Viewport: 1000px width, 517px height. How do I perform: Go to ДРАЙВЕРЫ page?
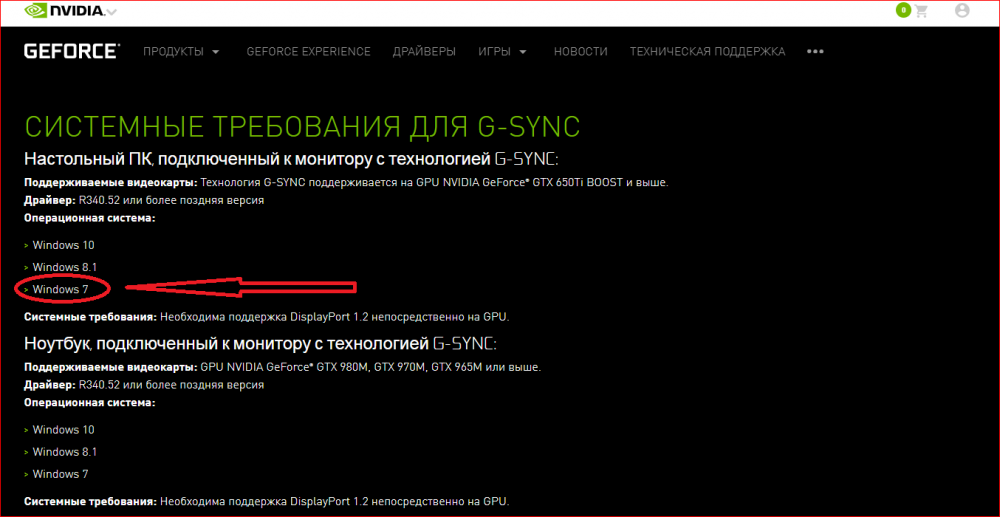click(x=424, y=52)
